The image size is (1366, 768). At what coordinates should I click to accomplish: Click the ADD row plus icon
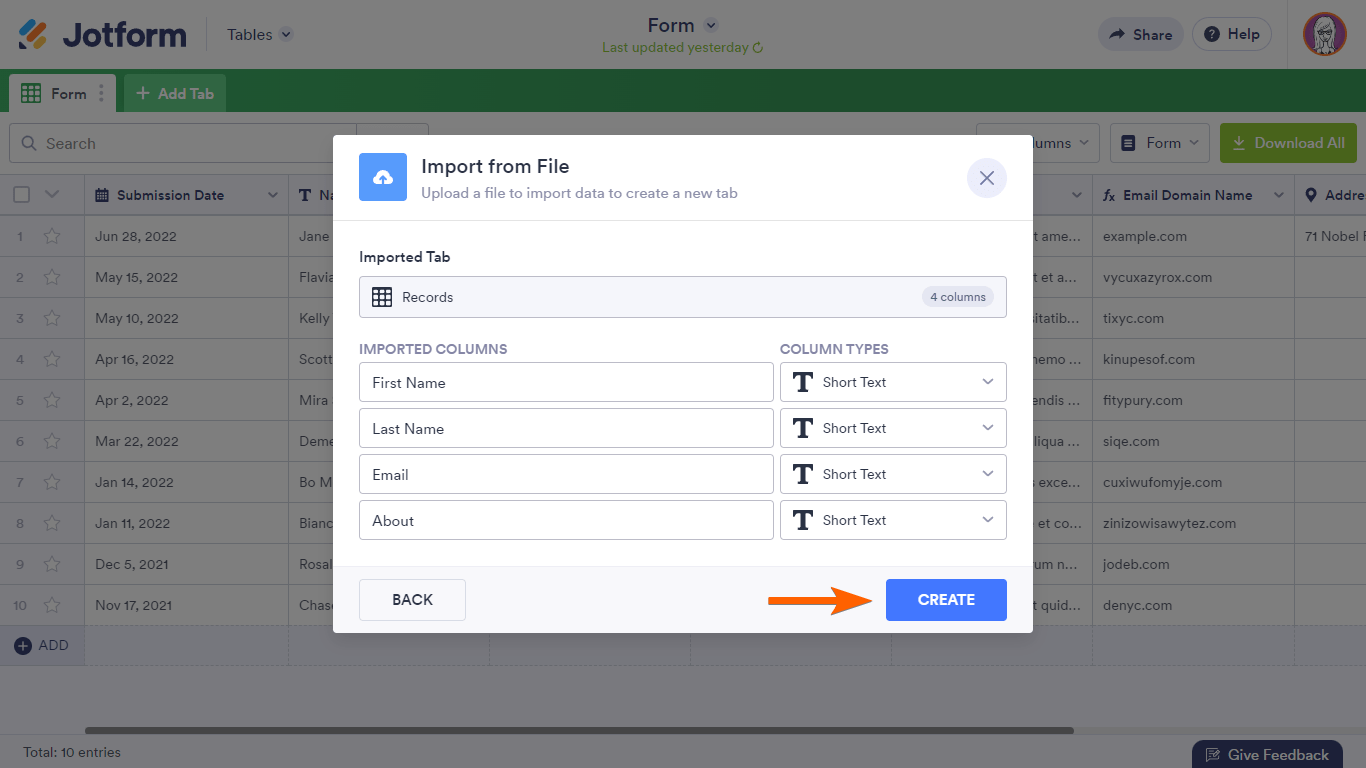point(23,646)
